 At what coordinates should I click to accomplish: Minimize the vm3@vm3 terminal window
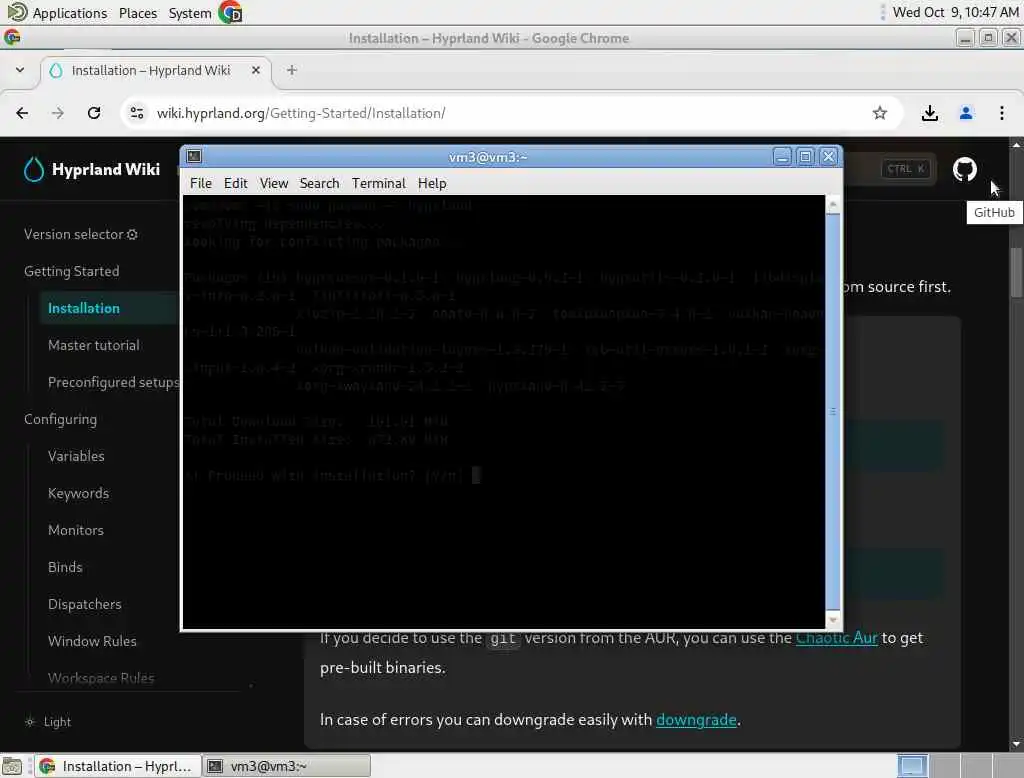(x=782, y=157)
